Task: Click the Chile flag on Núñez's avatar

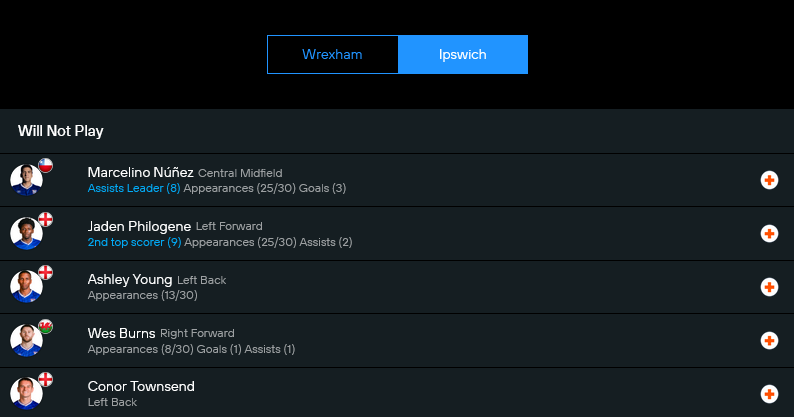Action: [x=45, y=165]
